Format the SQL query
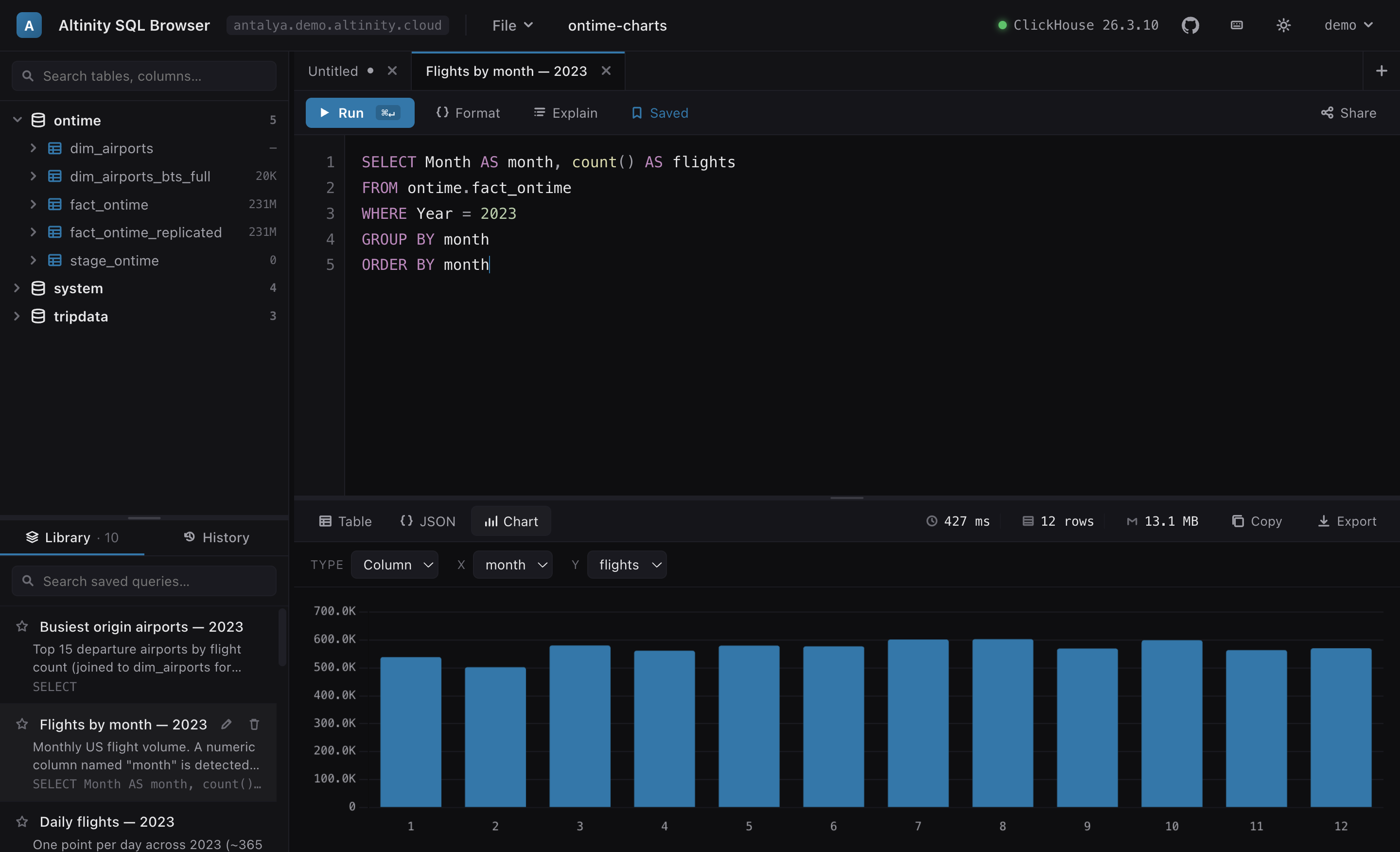The image size is (1400, 852). pyautogui.click(x=468, y=112)
